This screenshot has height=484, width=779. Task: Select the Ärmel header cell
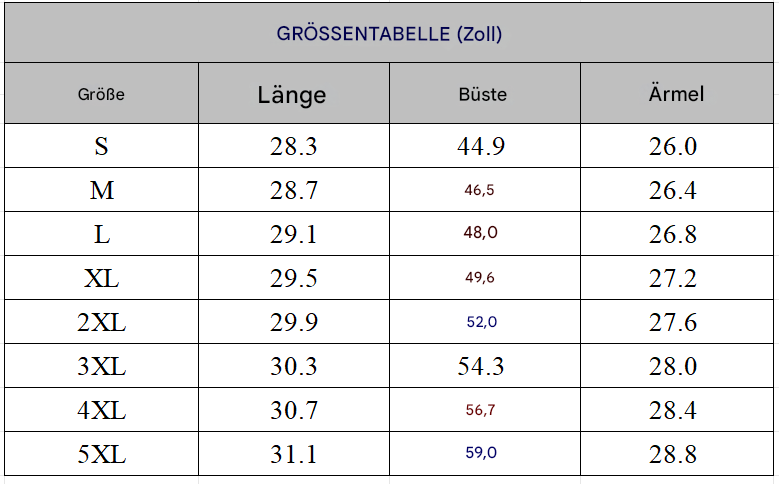pyautogui.click(x=677, y=93)
